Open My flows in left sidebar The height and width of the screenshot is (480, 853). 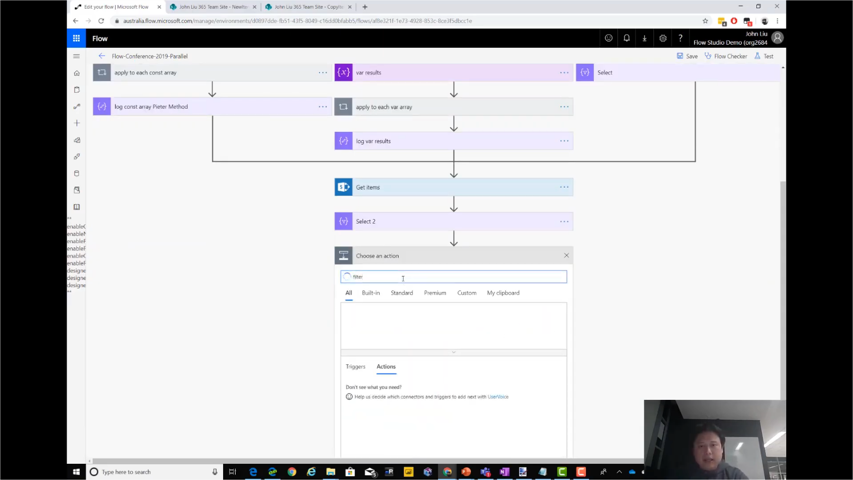click(x=77, y=107)
